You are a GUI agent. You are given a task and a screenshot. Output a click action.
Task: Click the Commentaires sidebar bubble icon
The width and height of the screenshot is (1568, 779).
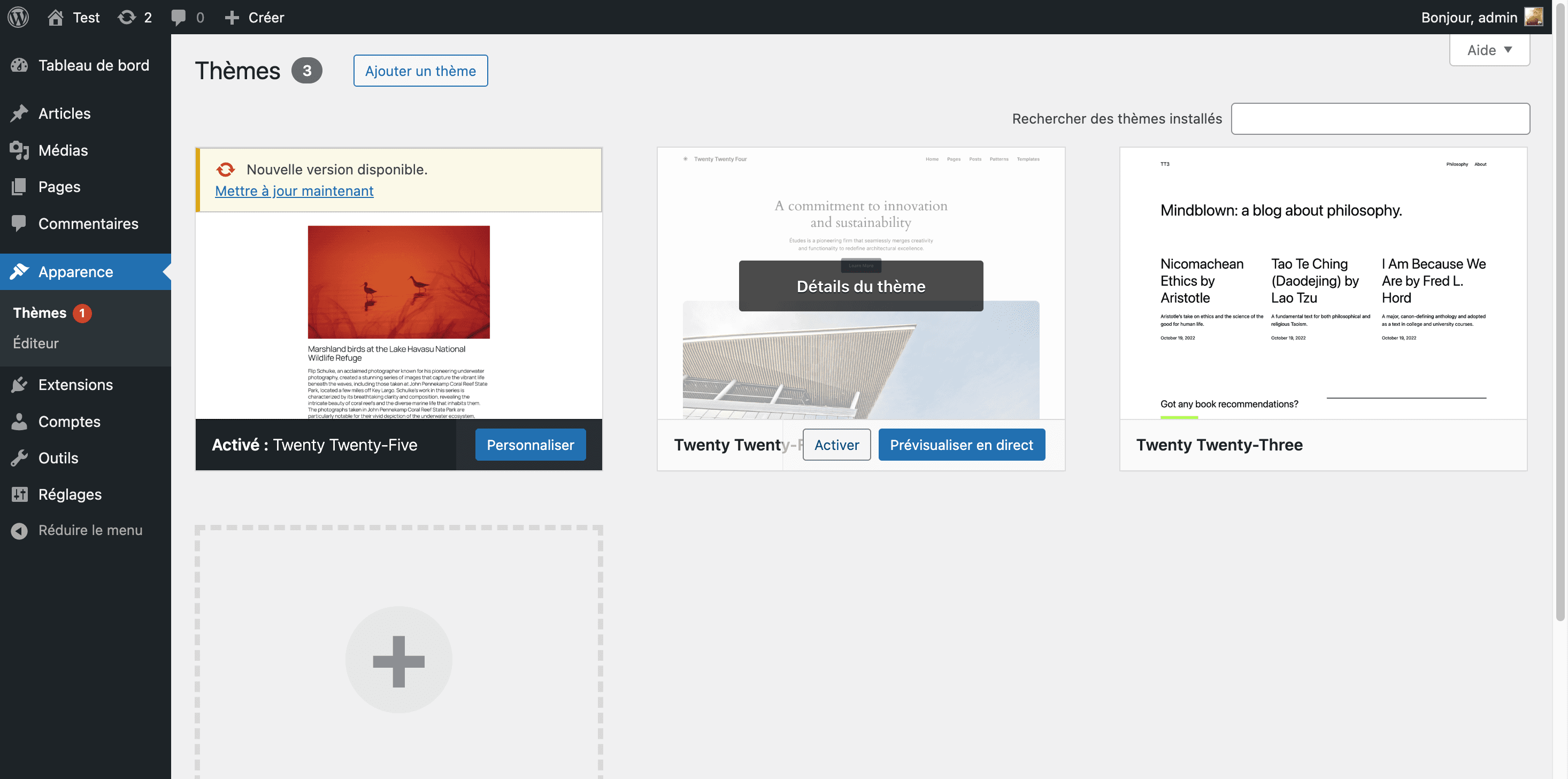(x=19, y=224)
